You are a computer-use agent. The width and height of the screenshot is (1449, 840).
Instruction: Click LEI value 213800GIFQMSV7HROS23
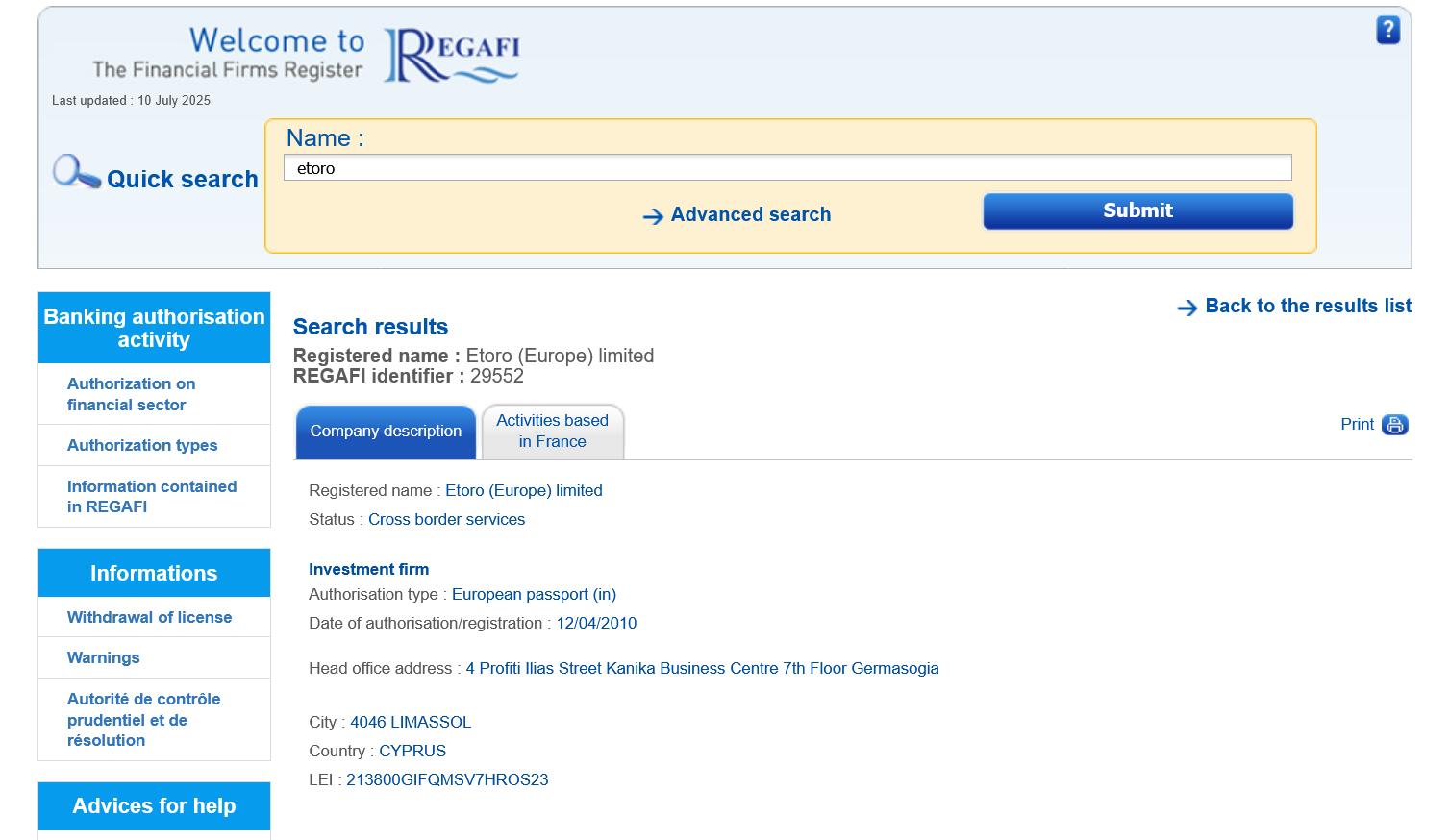point(447,779)
